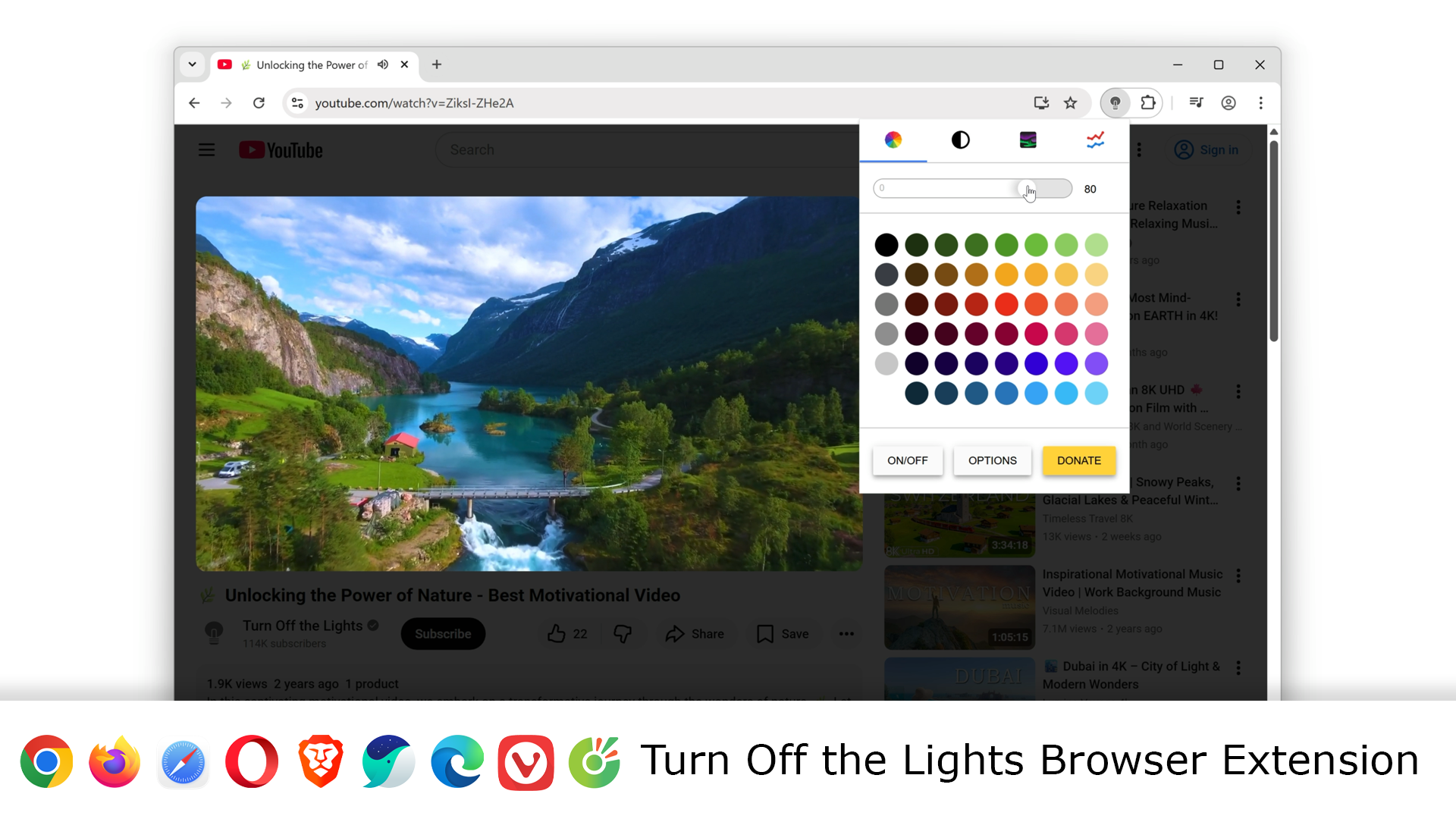
Task: Open the browser extensions puzzle icon
Action: [x=1148, y=102]
